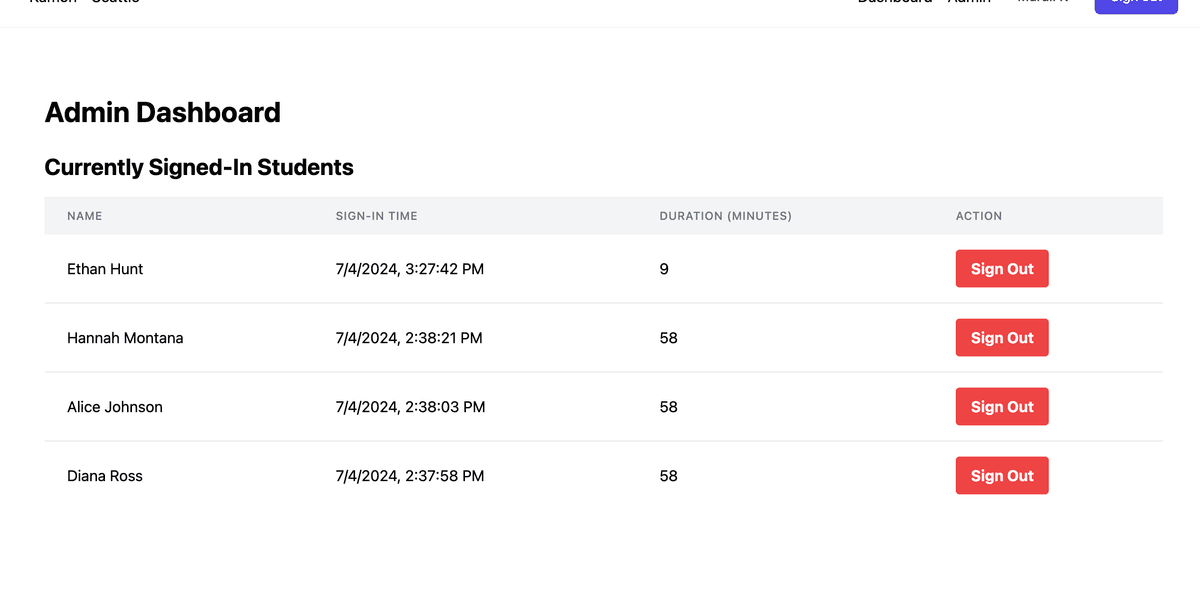1200x590 pixels.
Task: Sign out Alice Johnson
Action: pyautogui.click(x=1001, y=406)
